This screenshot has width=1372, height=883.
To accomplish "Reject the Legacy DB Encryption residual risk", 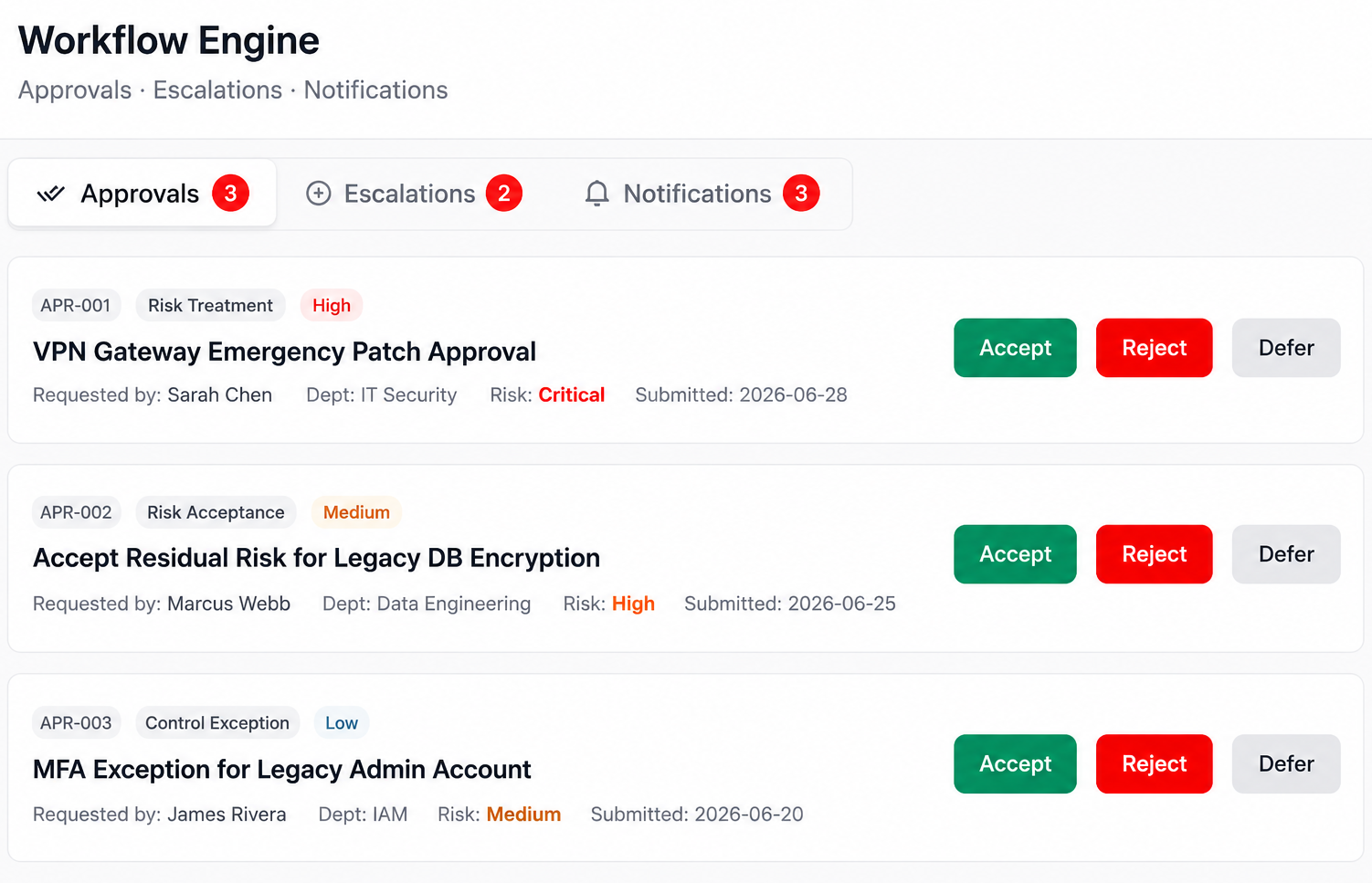I will click(x=1154, y=554).
